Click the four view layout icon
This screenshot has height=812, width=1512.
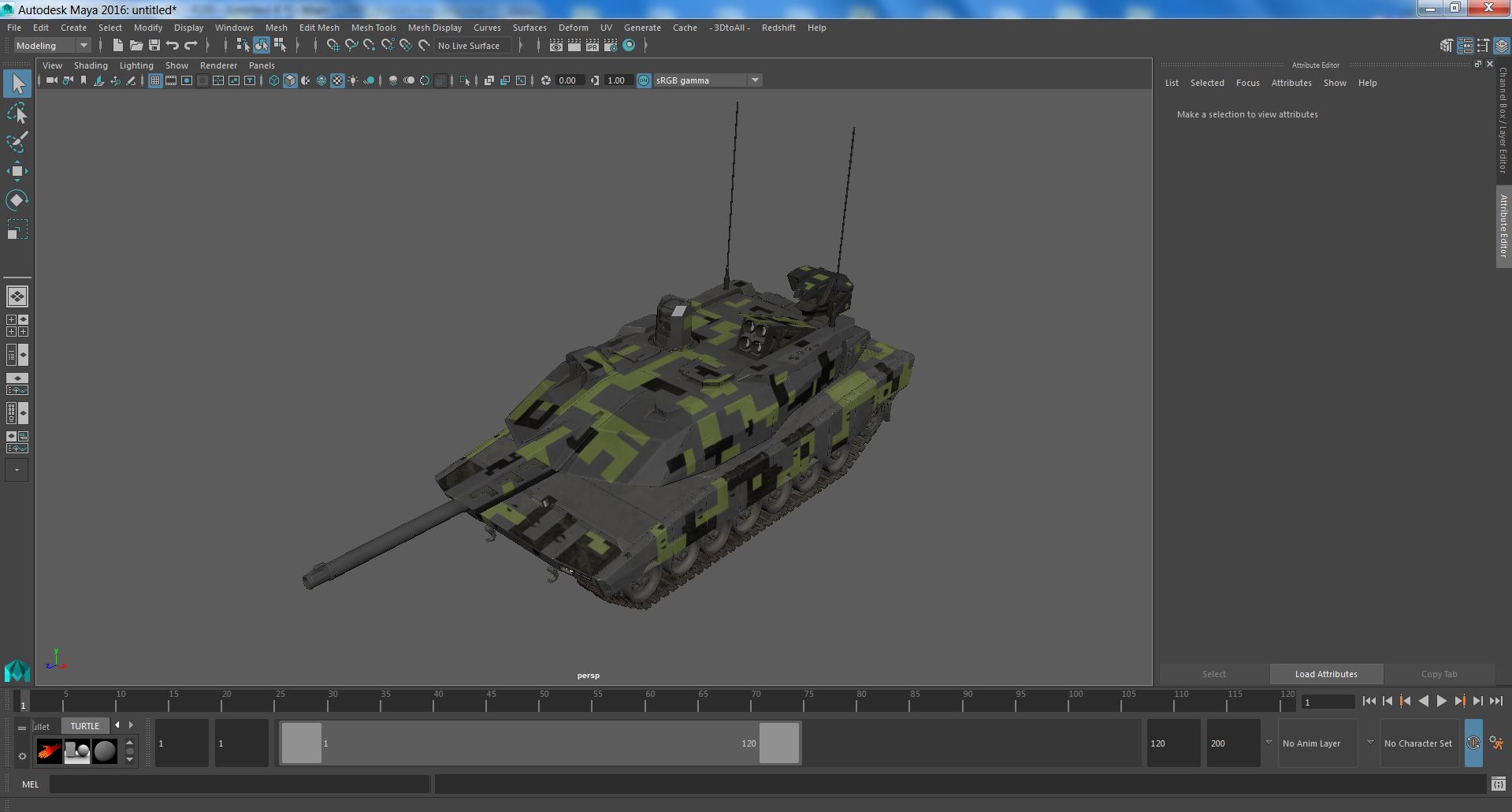tap(17, 326)
